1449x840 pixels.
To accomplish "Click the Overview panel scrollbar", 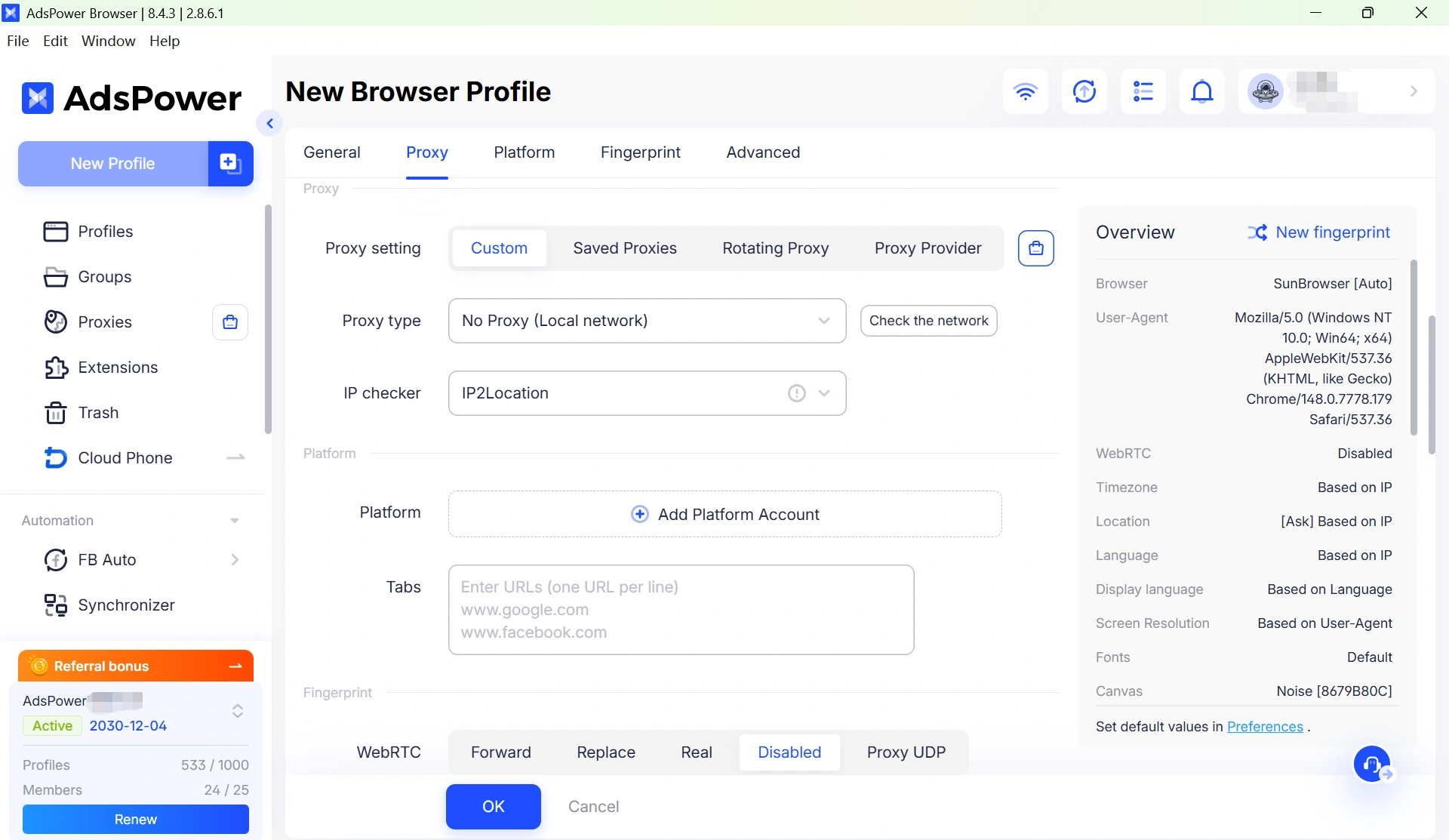I will coord(1414,347).
